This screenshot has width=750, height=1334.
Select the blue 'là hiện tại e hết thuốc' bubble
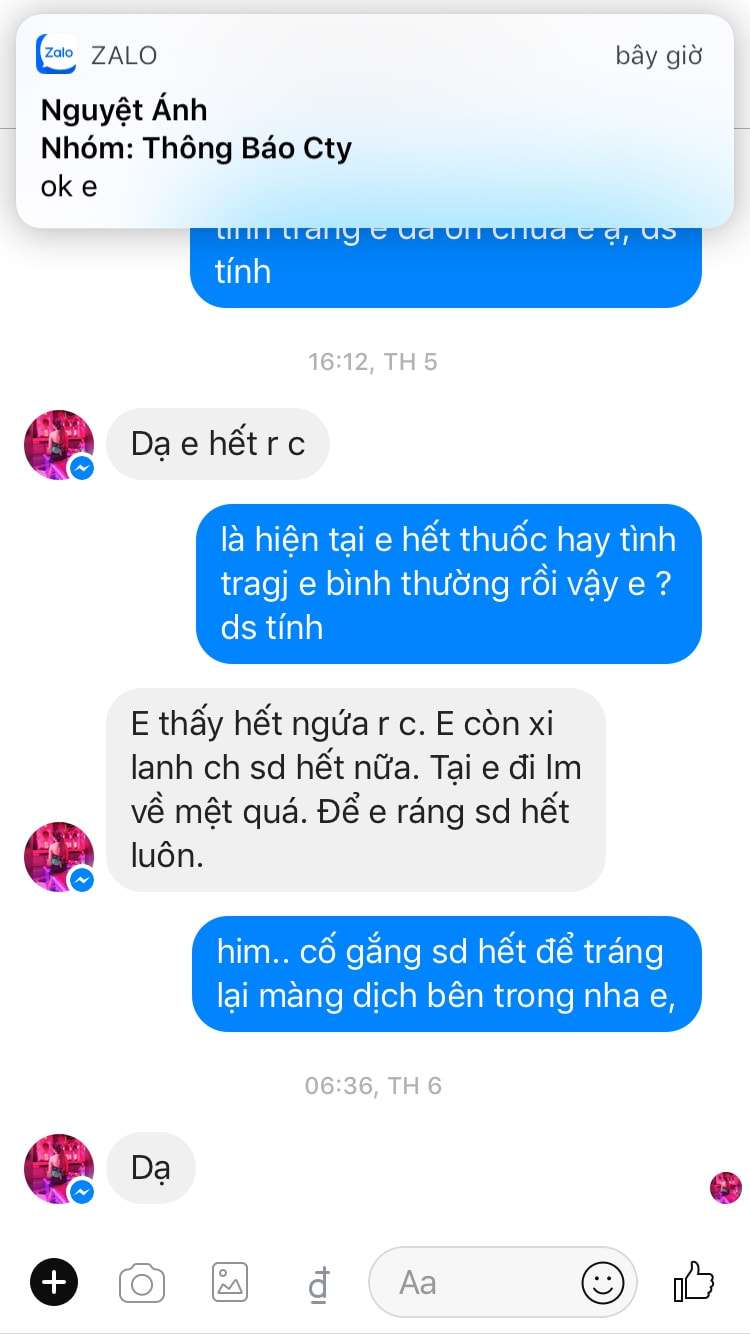coord(449,583)
